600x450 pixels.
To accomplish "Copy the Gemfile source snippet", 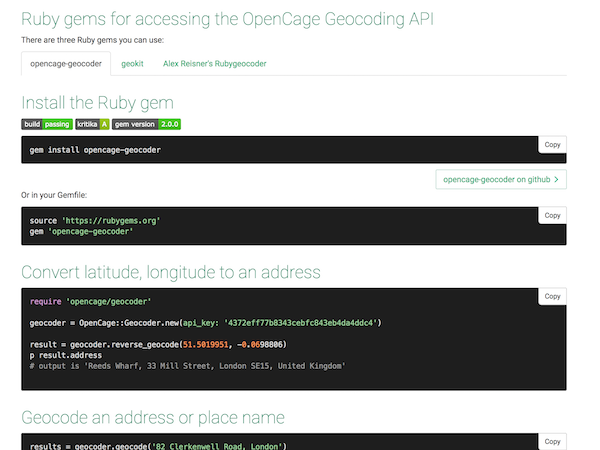I will tap(552, 215).
